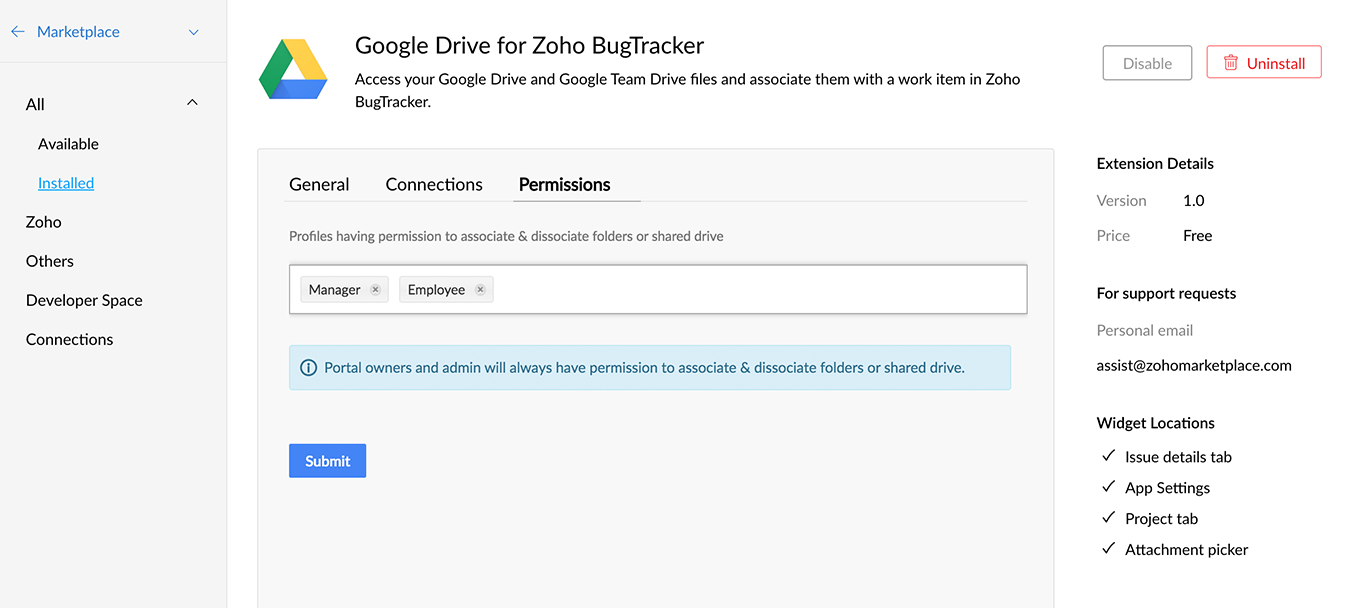Show Available extensions in sidebar

[68, 144]
